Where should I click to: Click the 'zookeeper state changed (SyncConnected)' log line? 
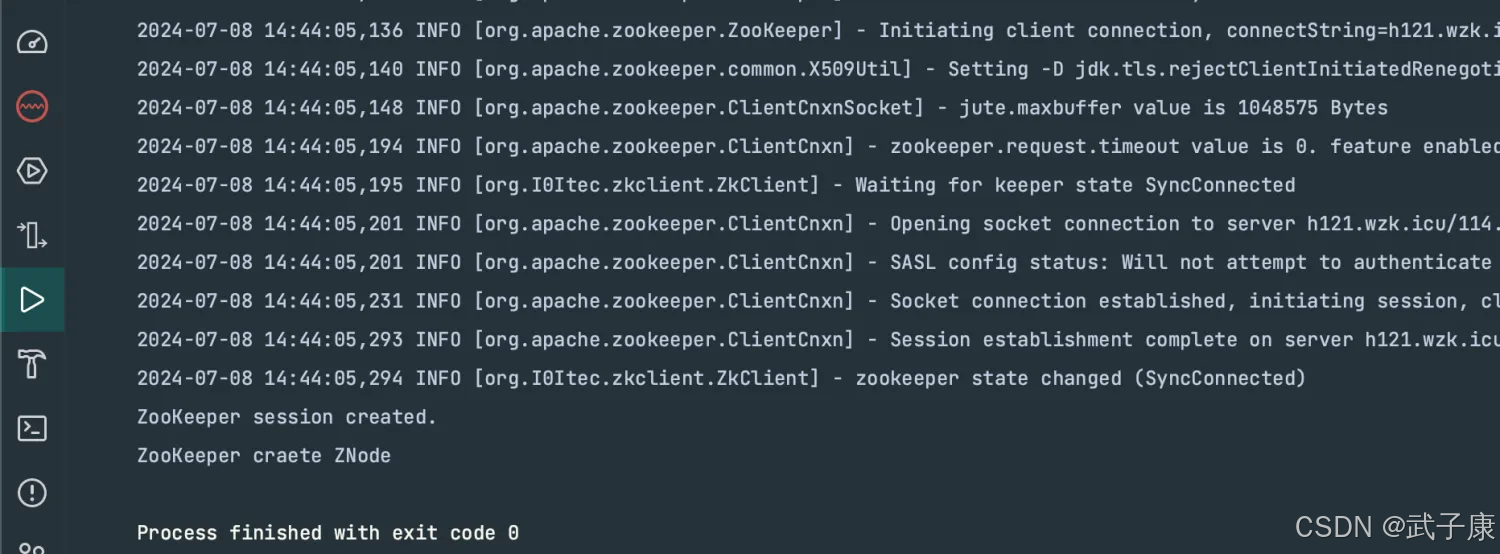point(721,378)
